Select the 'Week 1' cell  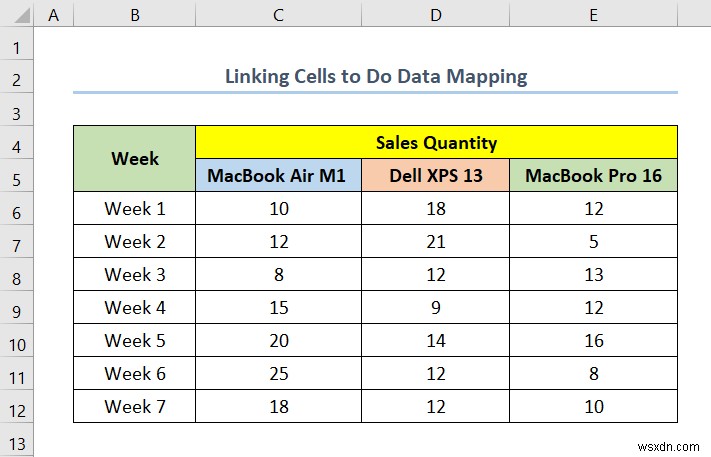(135, 209)
